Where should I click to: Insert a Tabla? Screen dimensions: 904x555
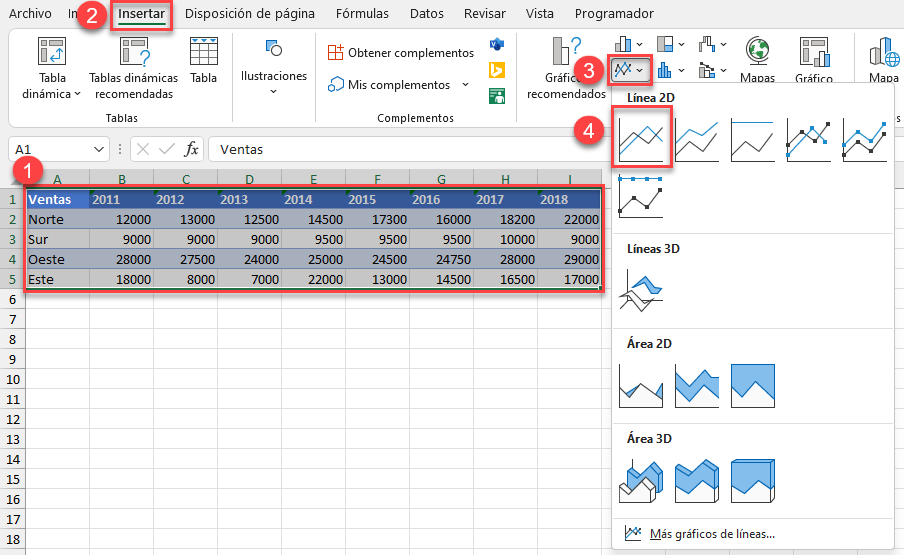point(204,61)
